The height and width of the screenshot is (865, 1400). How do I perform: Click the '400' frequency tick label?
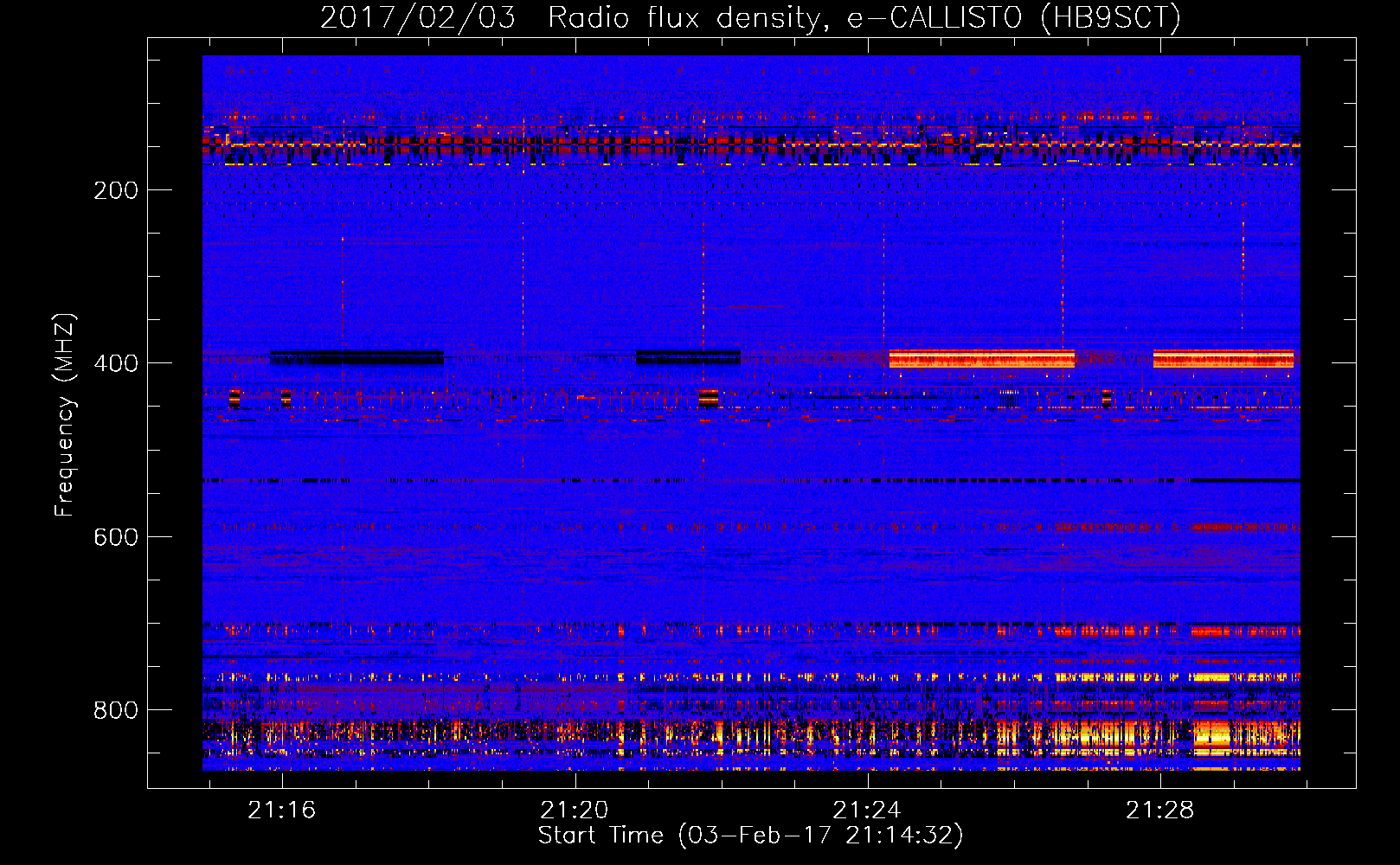116,363
